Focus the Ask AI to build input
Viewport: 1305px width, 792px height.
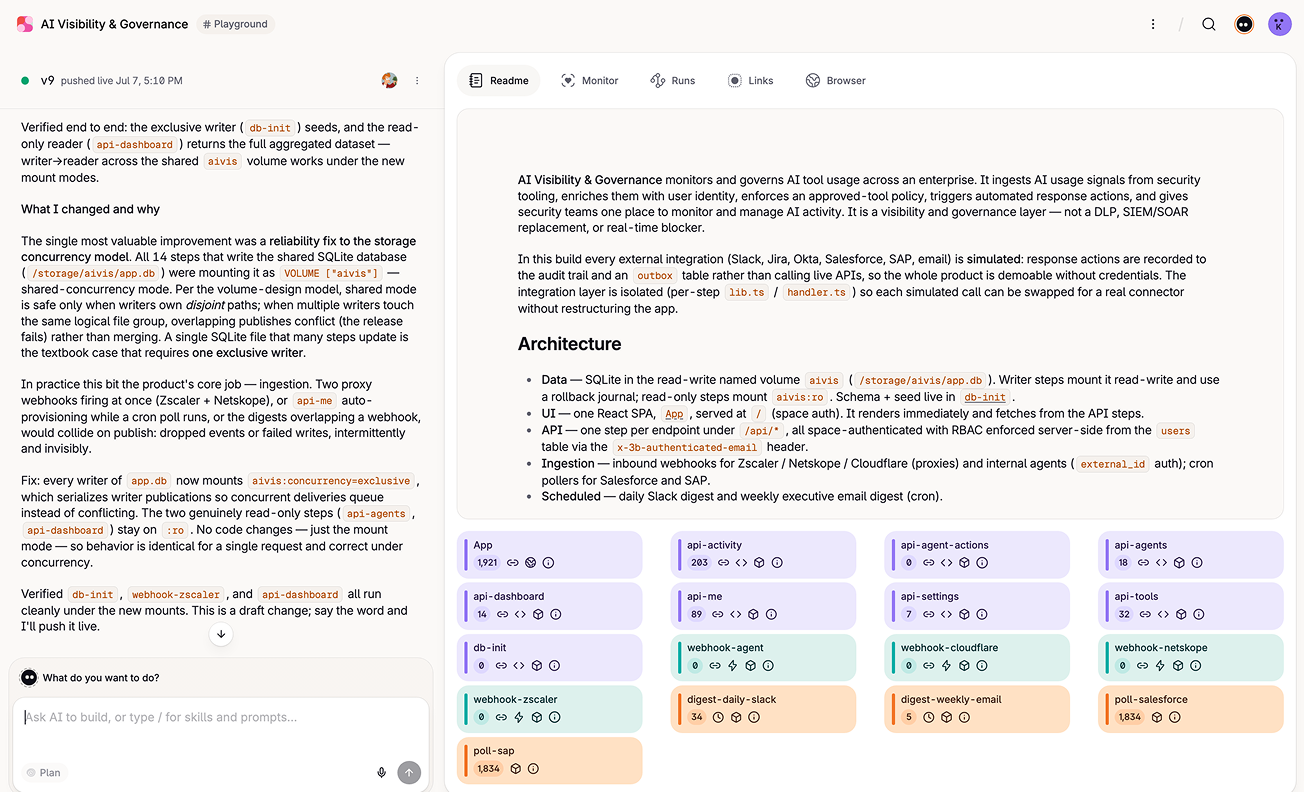click(x=221, y=717)
